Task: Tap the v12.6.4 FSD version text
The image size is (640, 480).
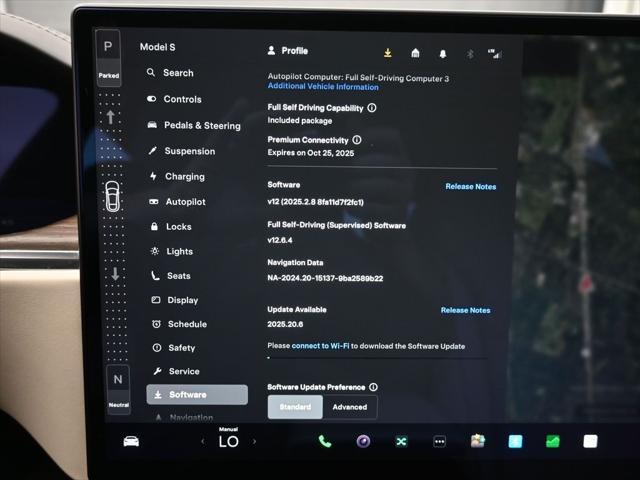Action: tap(280, 240)
